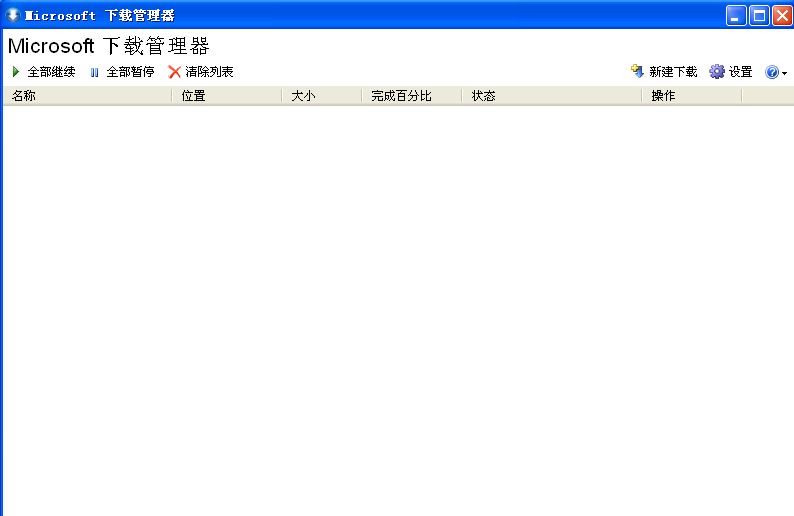Click the red X clear list icon
The image size is (794, 516).
(x=174, y=72)
